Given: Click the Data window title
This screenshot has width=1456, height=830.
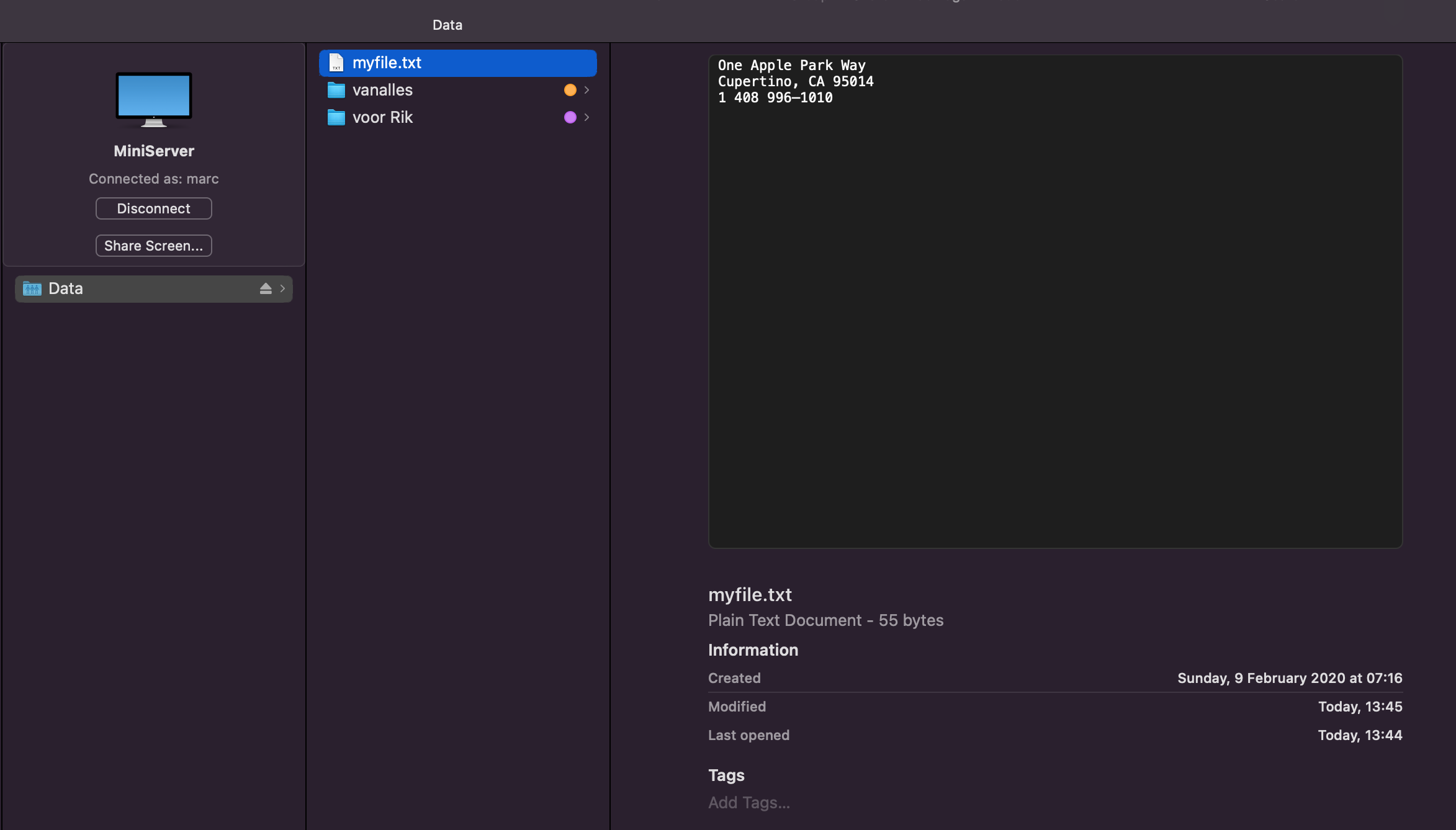Looking at the screenshot, I should point(447,25).
